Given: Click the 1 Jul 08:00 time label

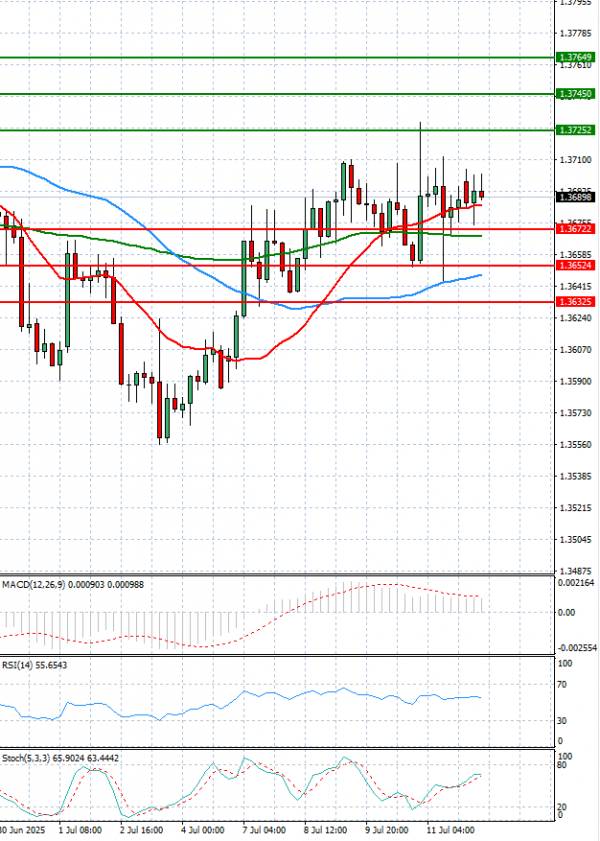Looking at the screenshot, I should [x=80, y=830].
